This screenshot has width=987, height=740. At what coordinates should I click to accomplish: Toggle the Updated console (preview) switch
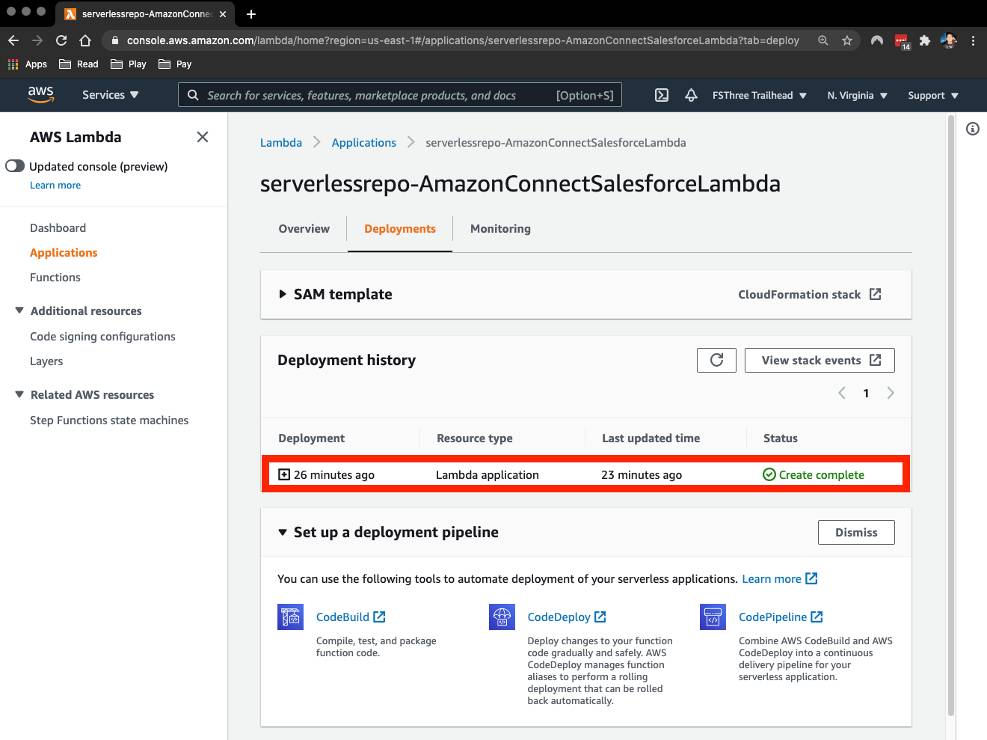pos(15,166)
